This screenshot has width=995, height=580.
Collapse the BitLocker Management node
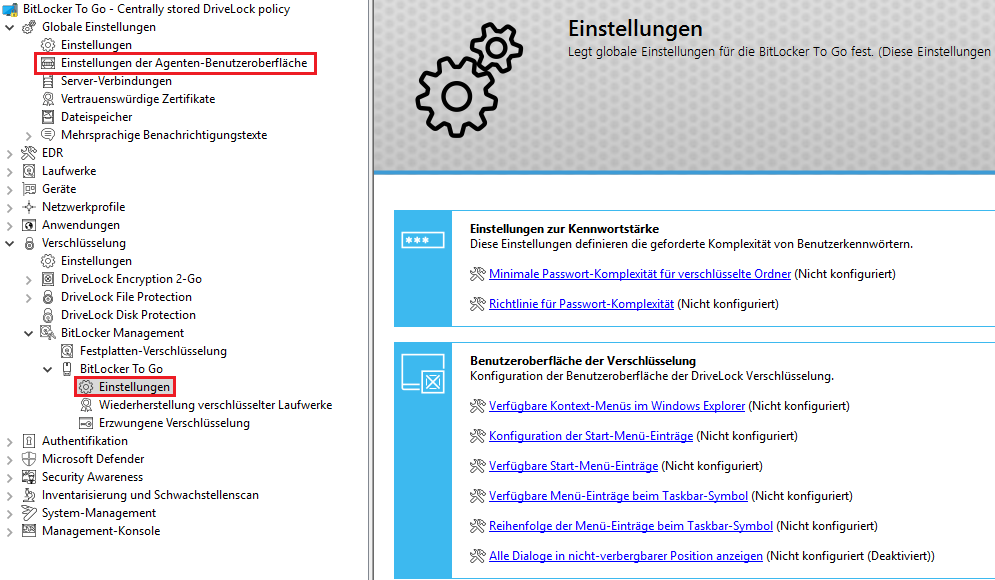pyautogui.click(x=29, y=333)
